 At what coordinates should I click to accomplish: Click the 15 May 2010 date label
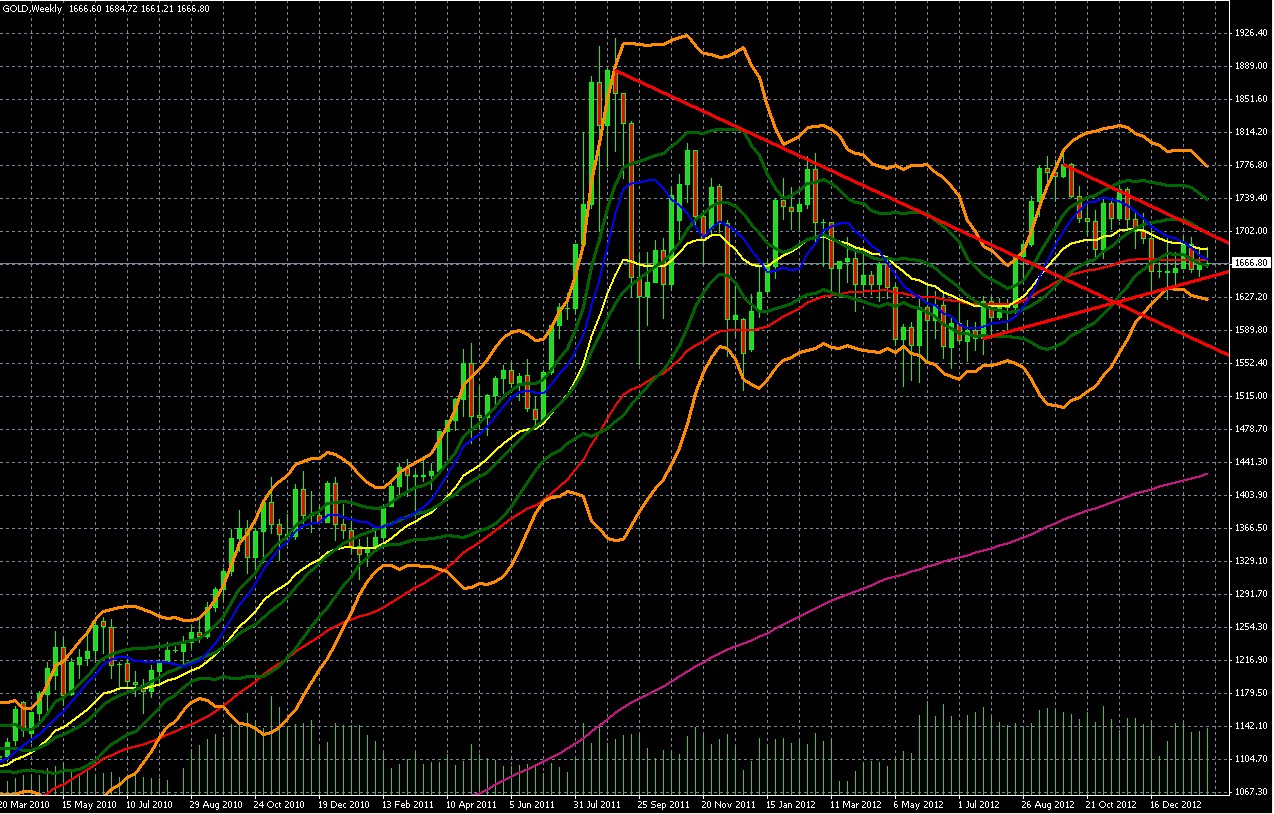click(x=85, y=804)
